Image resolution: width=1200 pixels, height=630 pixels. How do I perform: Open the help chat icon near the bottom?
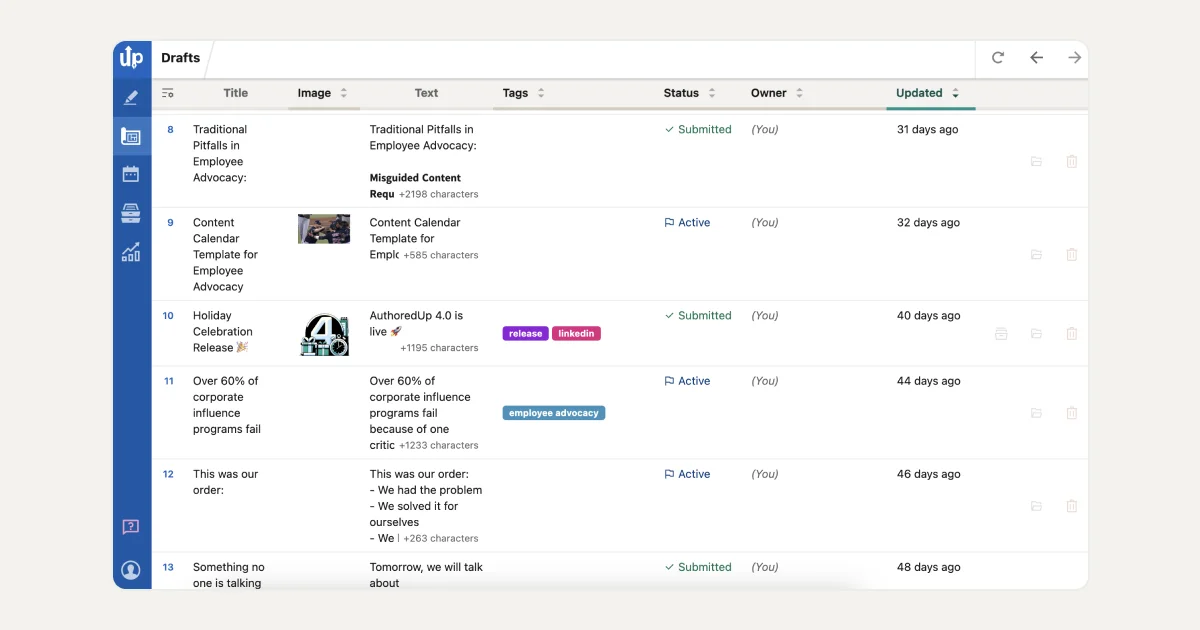coord(131,527)
